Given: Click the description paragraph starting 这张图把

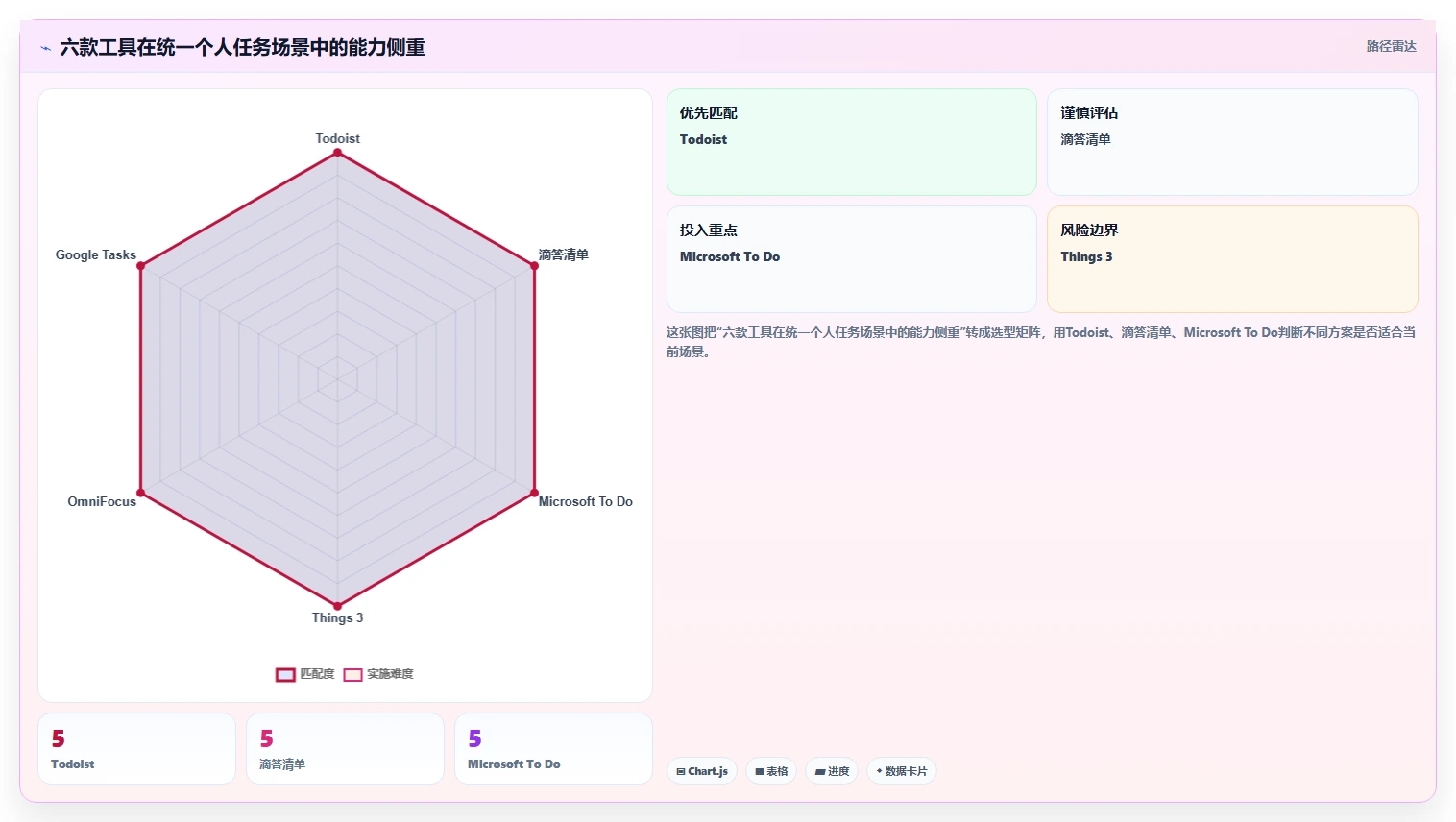Looking at the screenshot, I should [1041, 342].
